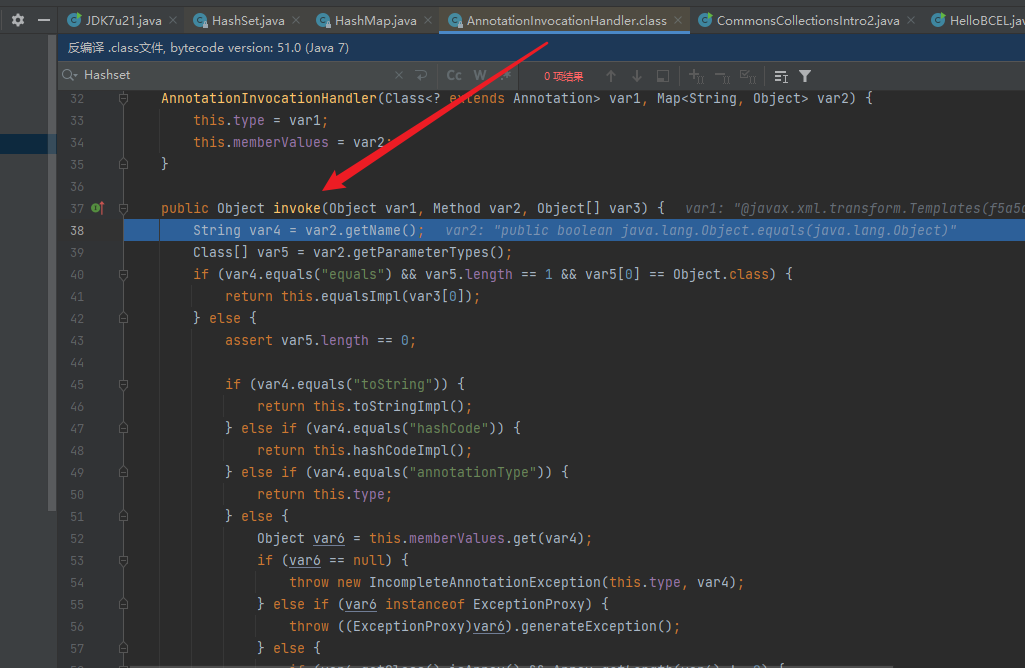This screenshot has height=668, width=1025.
Task: Fold the if block at line 40
Action: 123,275
